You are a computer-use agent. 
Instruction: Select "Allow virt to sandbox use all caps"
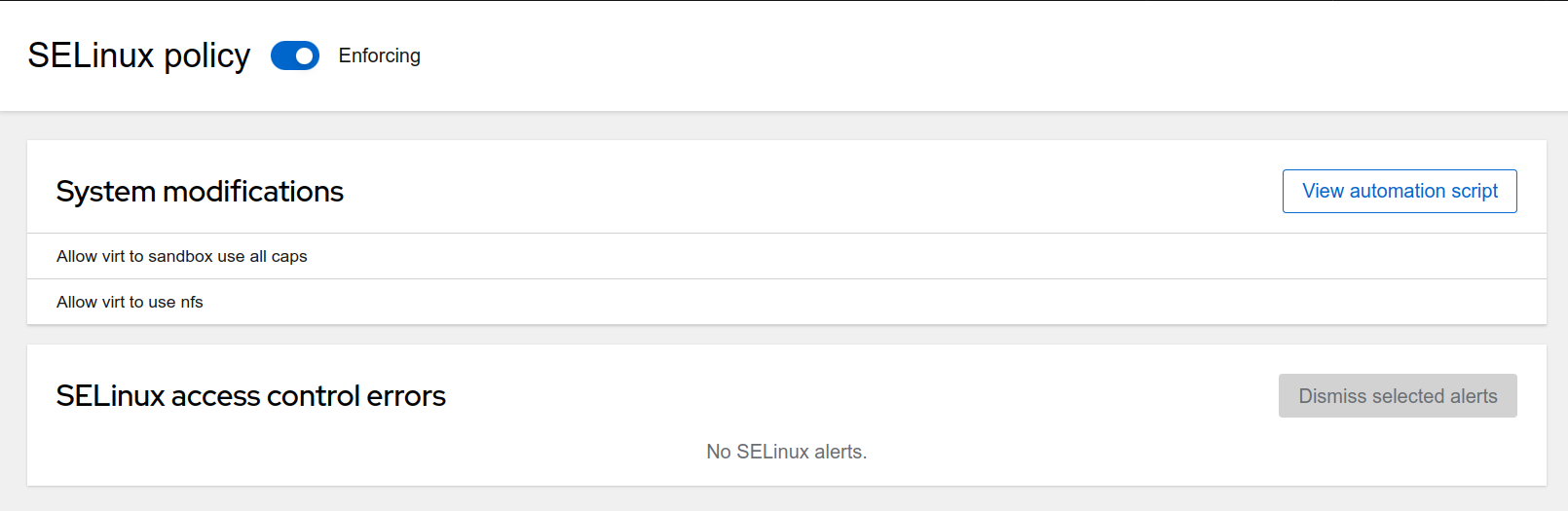pyautogui.click(x=181, y=256)
